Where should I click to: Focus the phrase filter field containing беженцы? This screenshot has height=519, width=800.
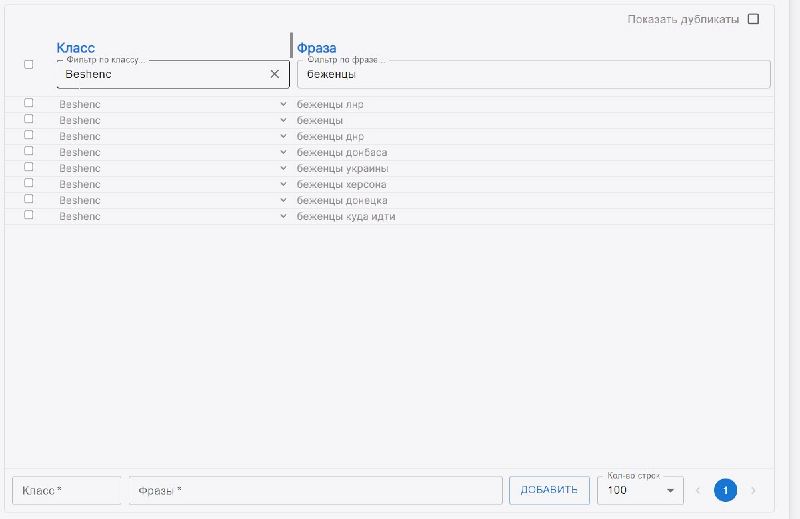pos(533,75)
